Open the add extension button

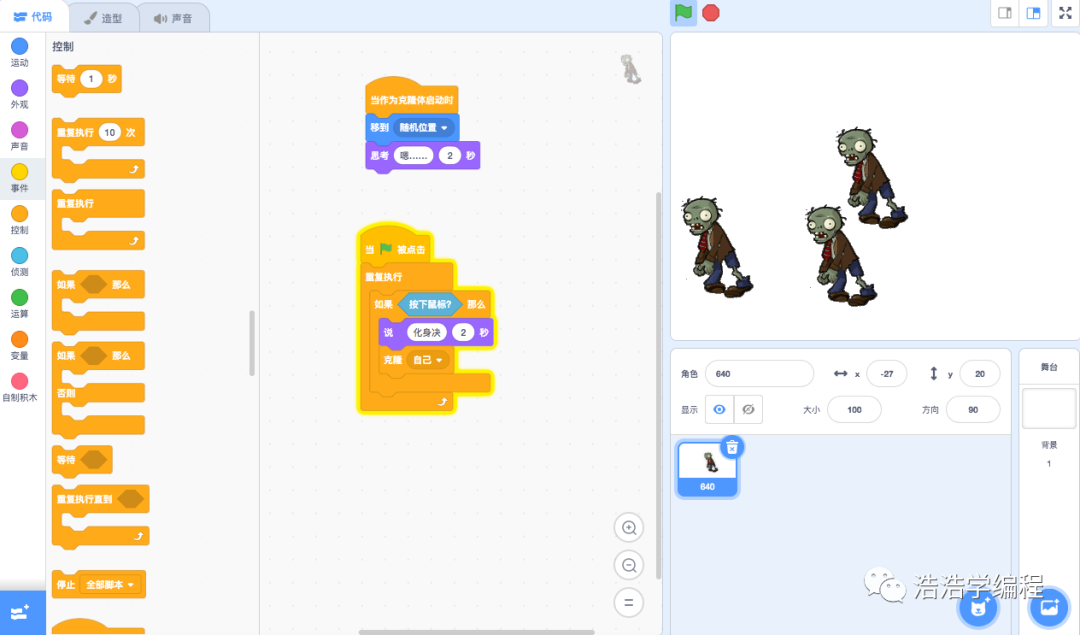pyautogui.click(x=22, y=612)
